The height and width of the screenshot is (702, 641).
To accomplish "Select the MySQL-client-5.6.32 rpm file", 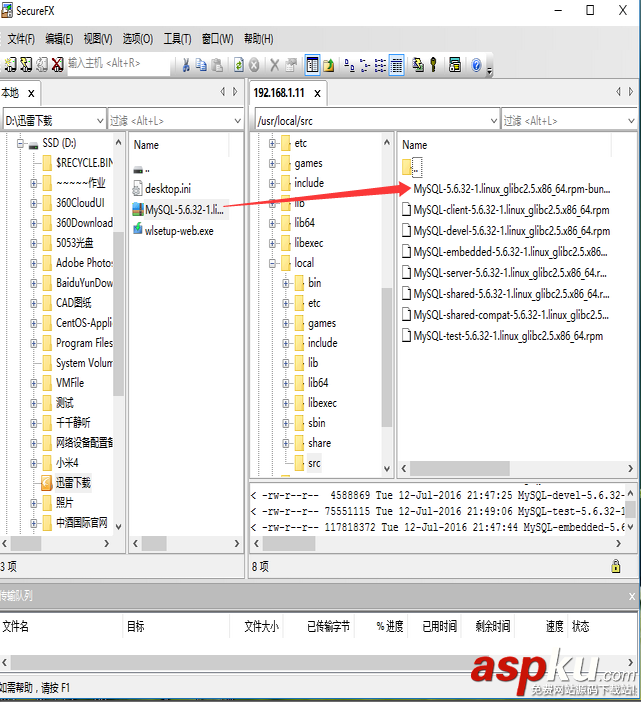I will tap(511, 210).
